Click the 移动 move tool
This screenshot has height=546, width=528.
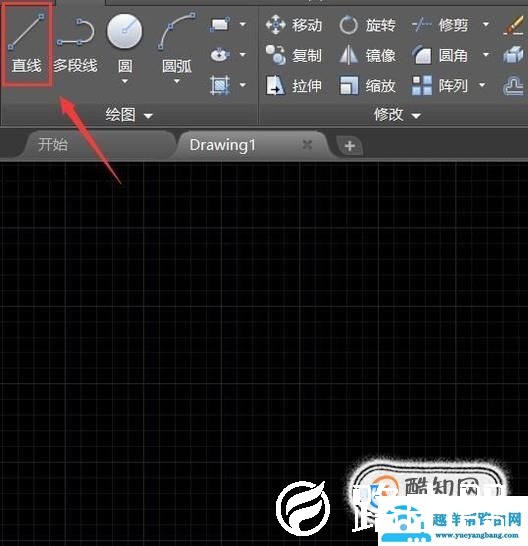tap(294, 25)
